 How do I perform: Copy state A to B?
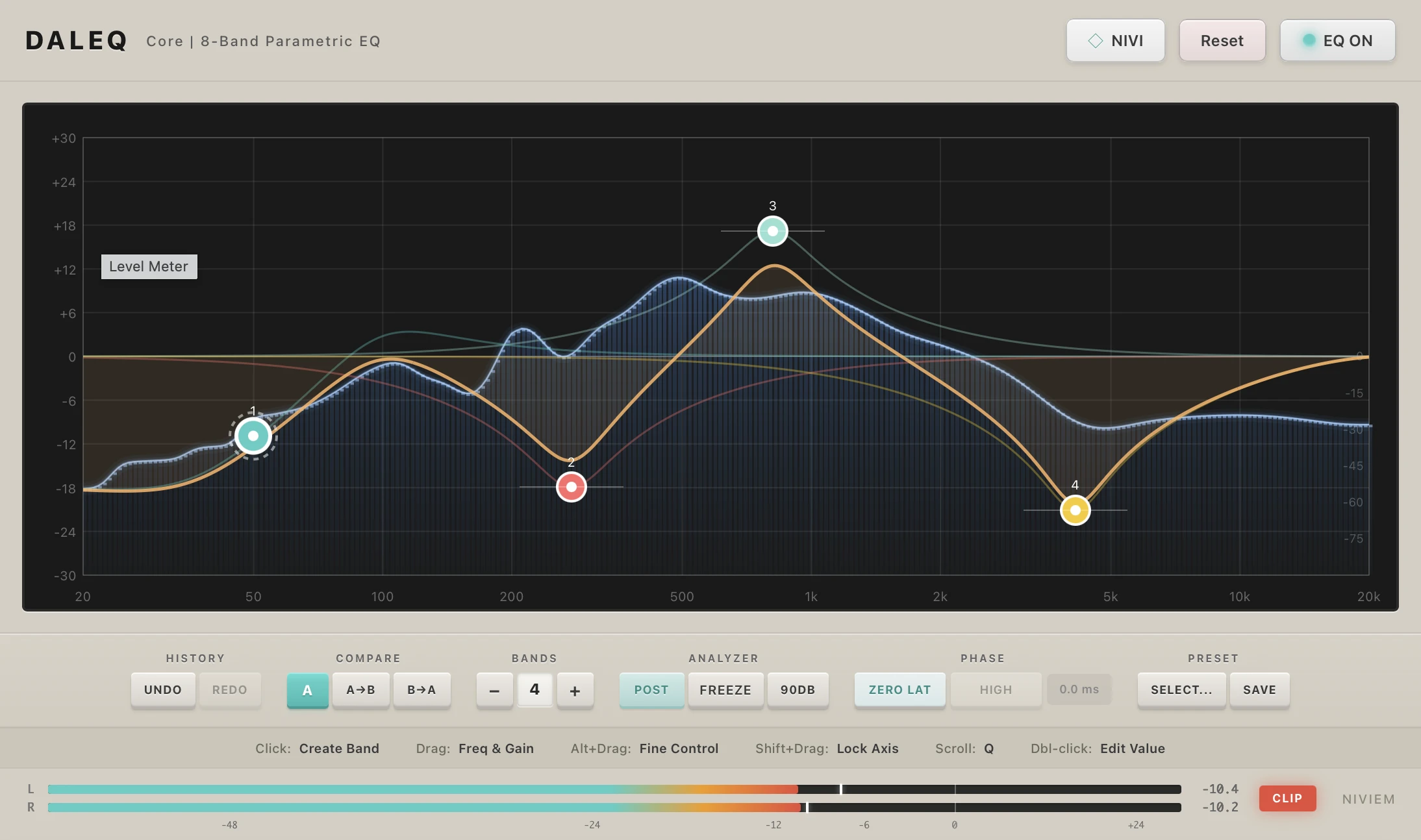pos(361,690)
